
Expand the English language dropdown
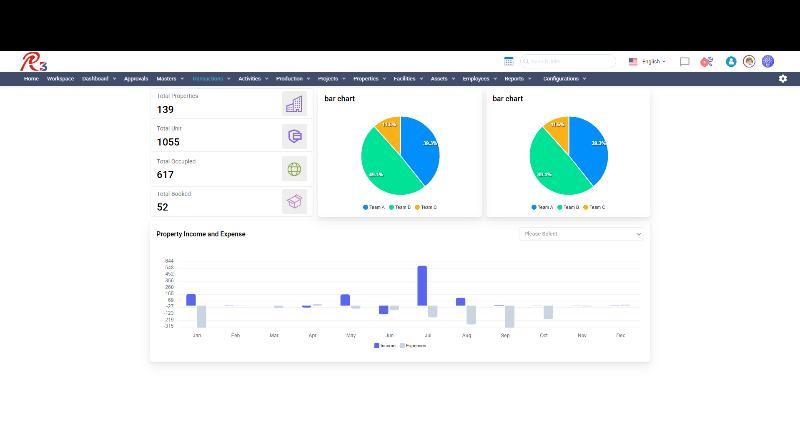647,62
